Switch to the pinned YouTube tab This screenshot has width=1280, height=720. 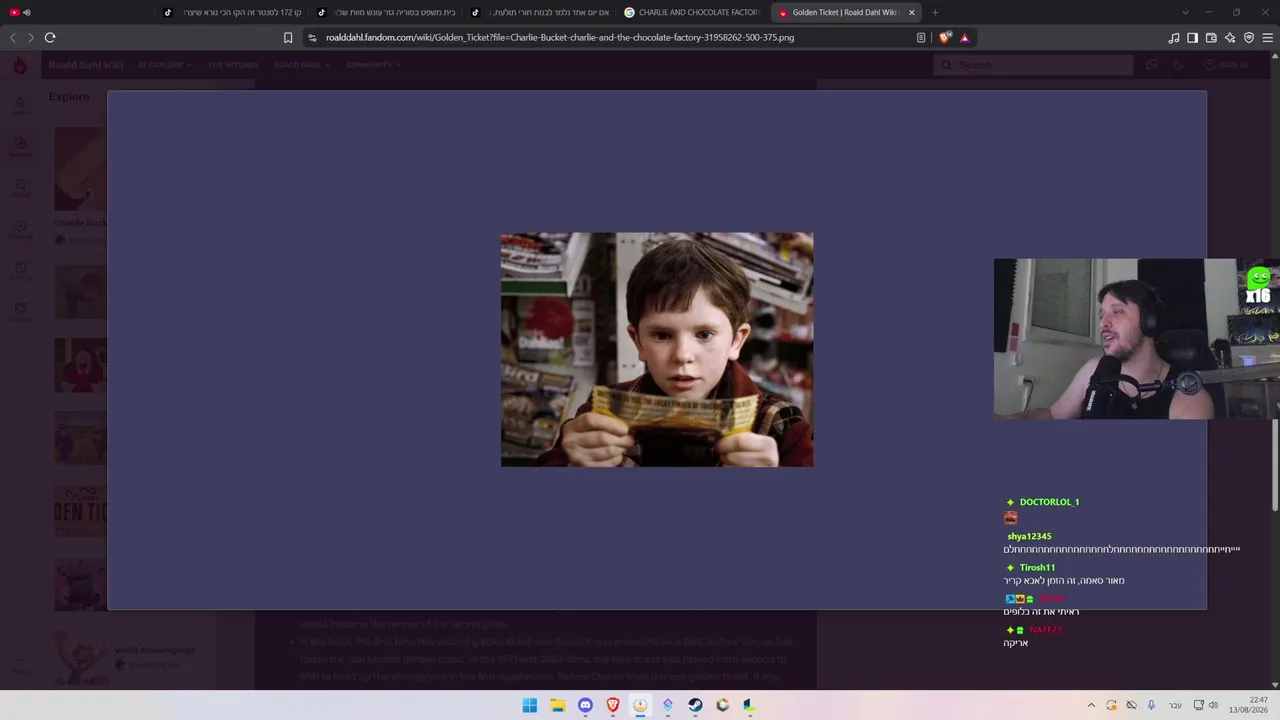pos(14,13)
